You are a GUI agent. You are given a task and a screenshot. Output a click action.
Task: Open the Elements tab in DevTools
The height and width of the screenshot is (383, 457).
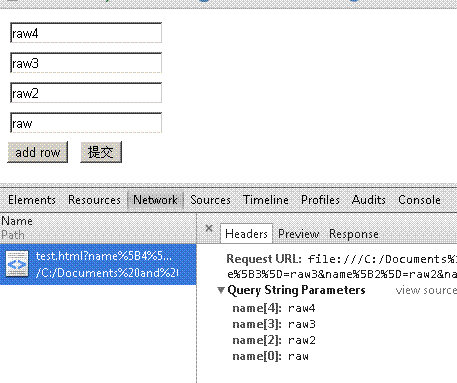click(x=32, y=200)
